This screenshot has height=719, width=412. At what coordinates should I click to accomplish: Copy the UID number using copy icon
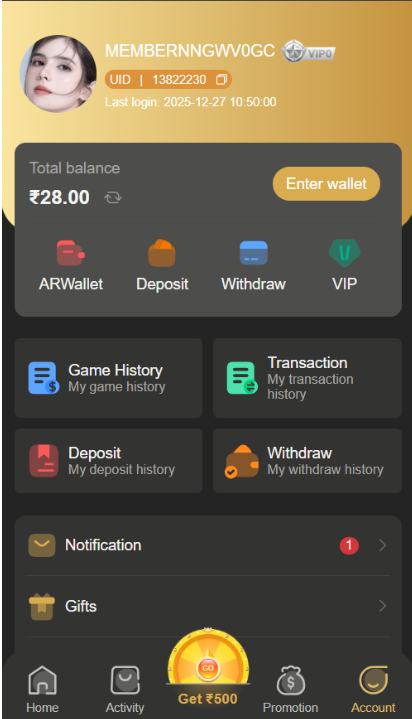pyautogui.click(x=222, y=79)
